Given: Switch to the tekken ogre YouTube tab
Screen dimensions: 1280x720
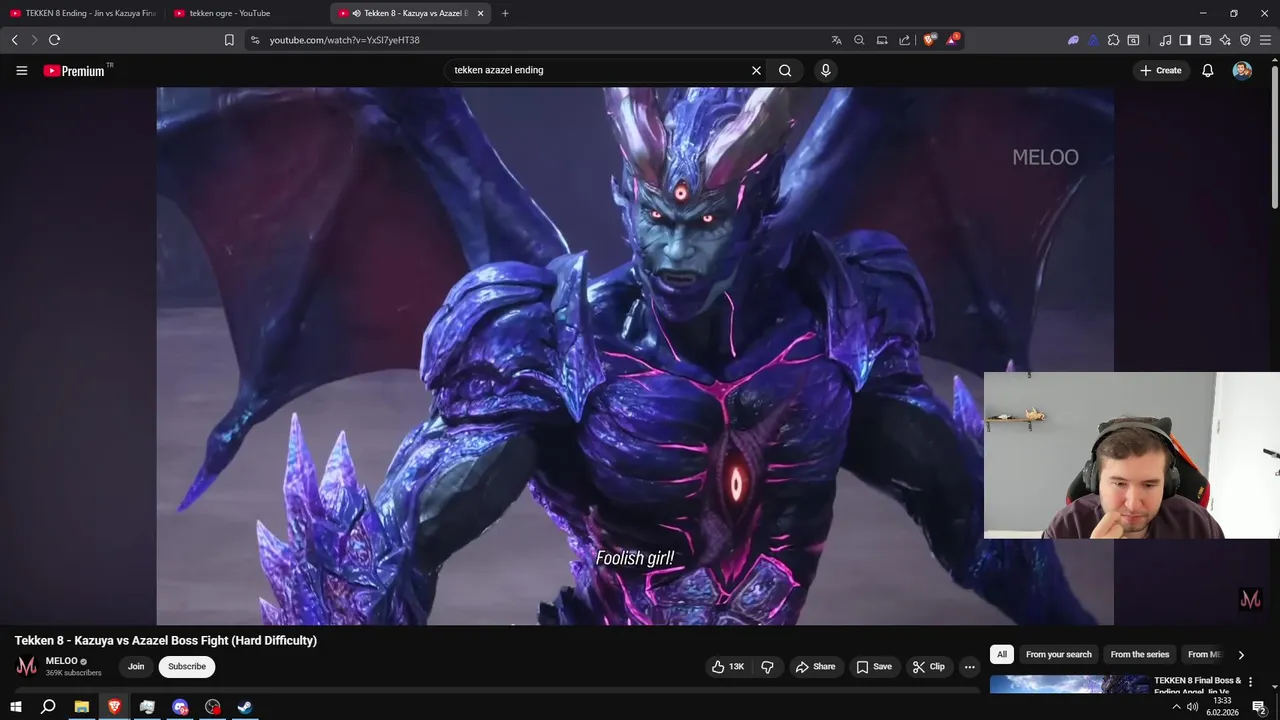Looking at the screenshot, I should 246,13.
